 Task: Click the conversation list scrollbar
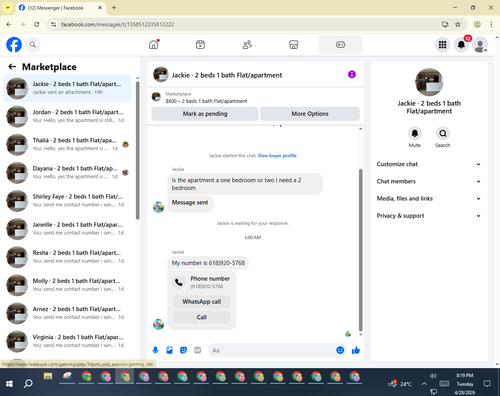(137, 150)
